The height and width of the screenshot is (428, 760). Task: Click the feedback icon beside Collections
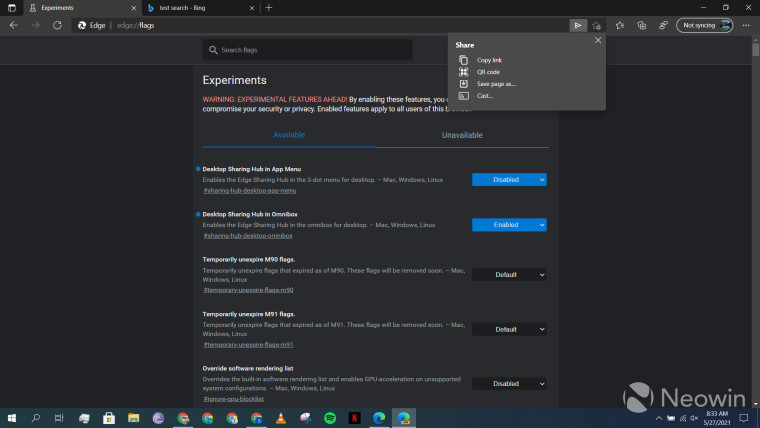(663, 25)
